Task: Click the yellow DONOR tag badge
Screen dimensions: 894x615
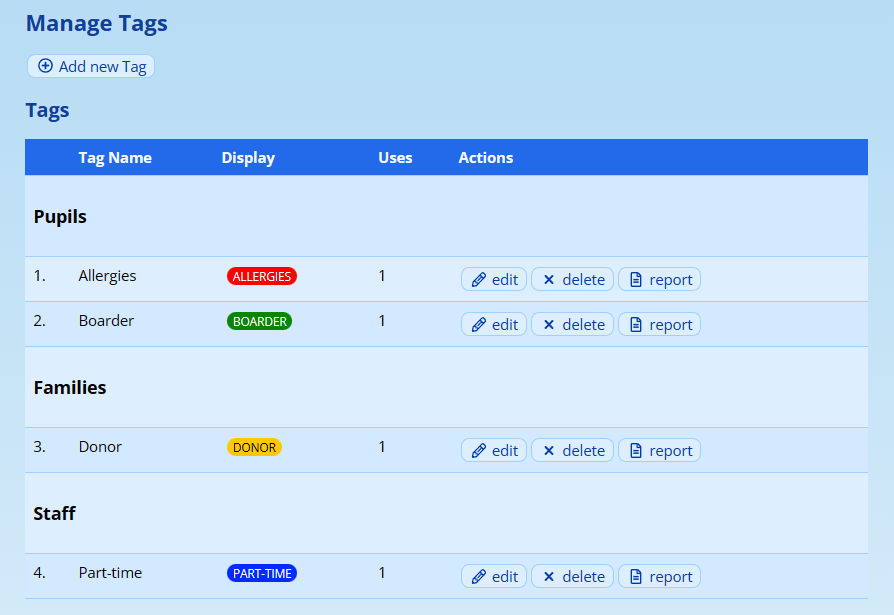Action: [x=254, y=447]
